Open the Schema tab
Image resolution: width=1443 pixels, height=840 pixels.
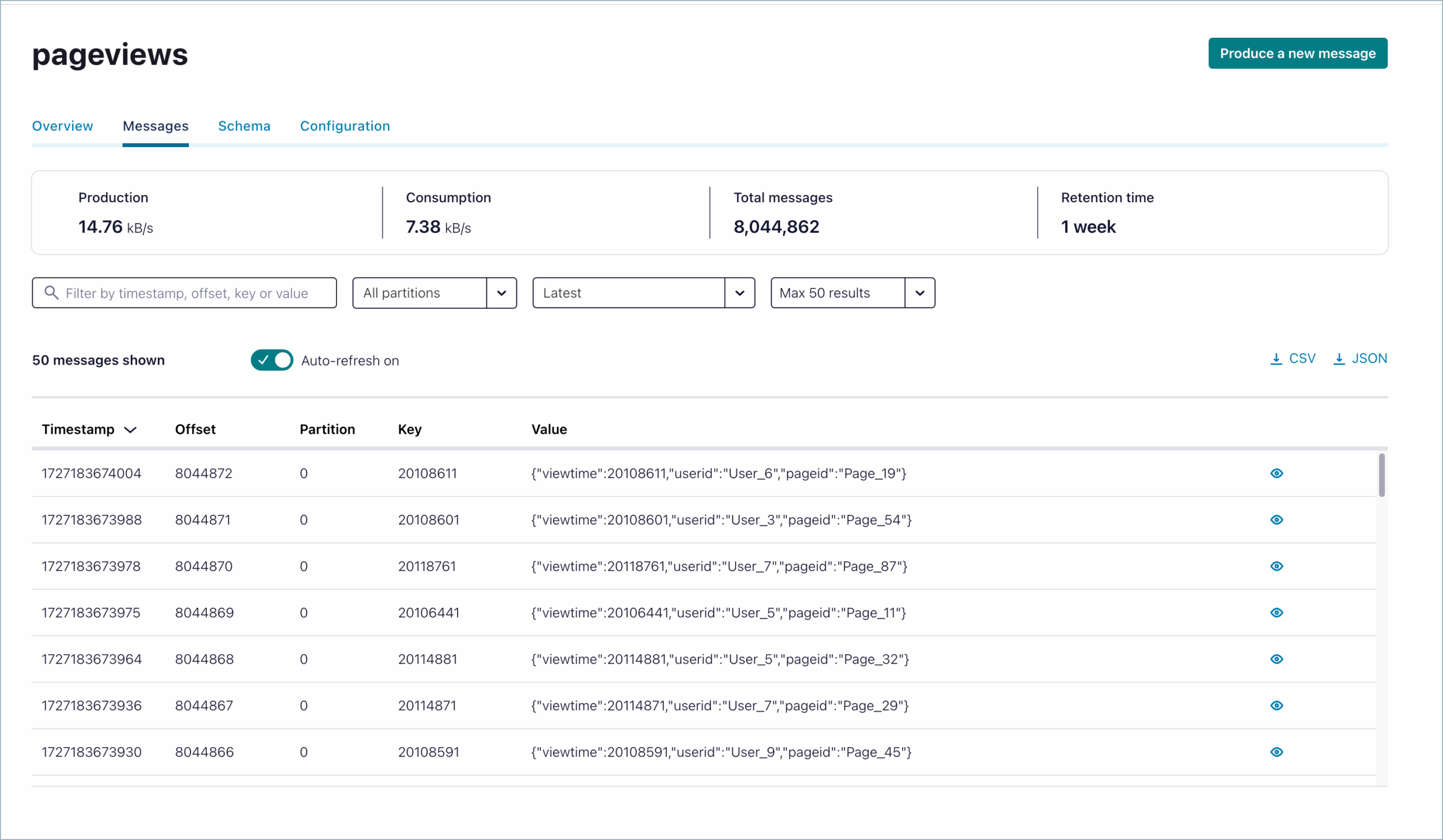tap(244, 126)
